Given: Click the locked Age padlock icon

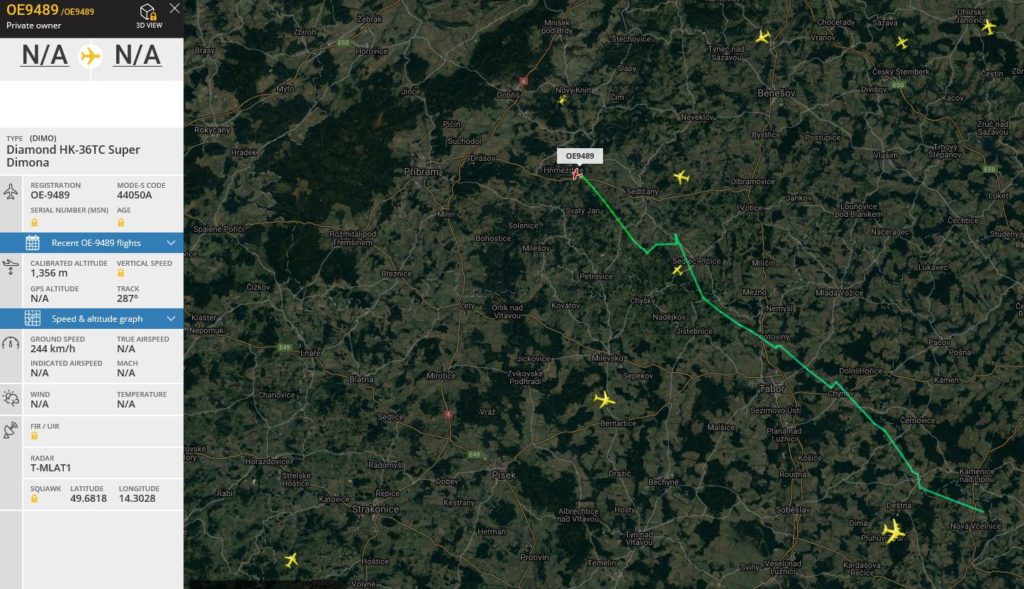Looking at the screenshot, I should pyautogui.click(x=121, y=223).
